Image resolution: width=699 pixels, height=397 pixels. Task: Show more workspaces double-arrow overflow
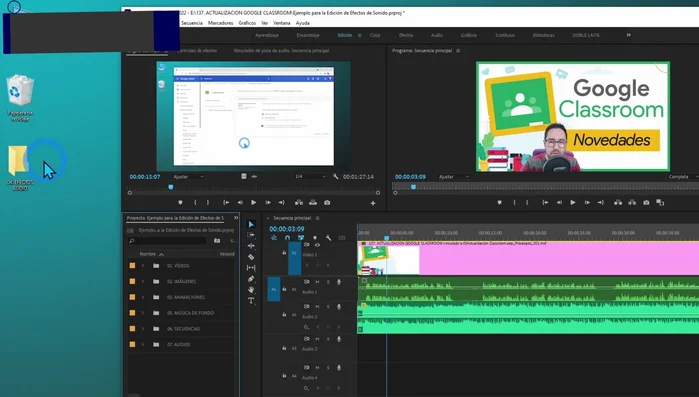(x=629, y=35)
